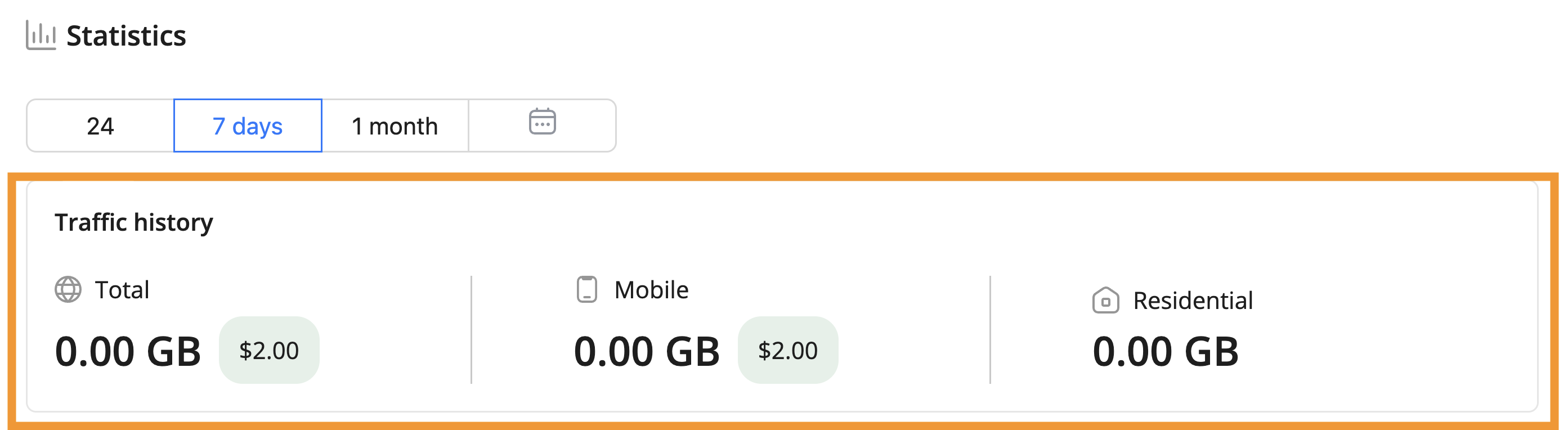Click the divider between Mobile and Residential
The width and height of the screenshot is (1568, 430).
[x=990, y=329]
